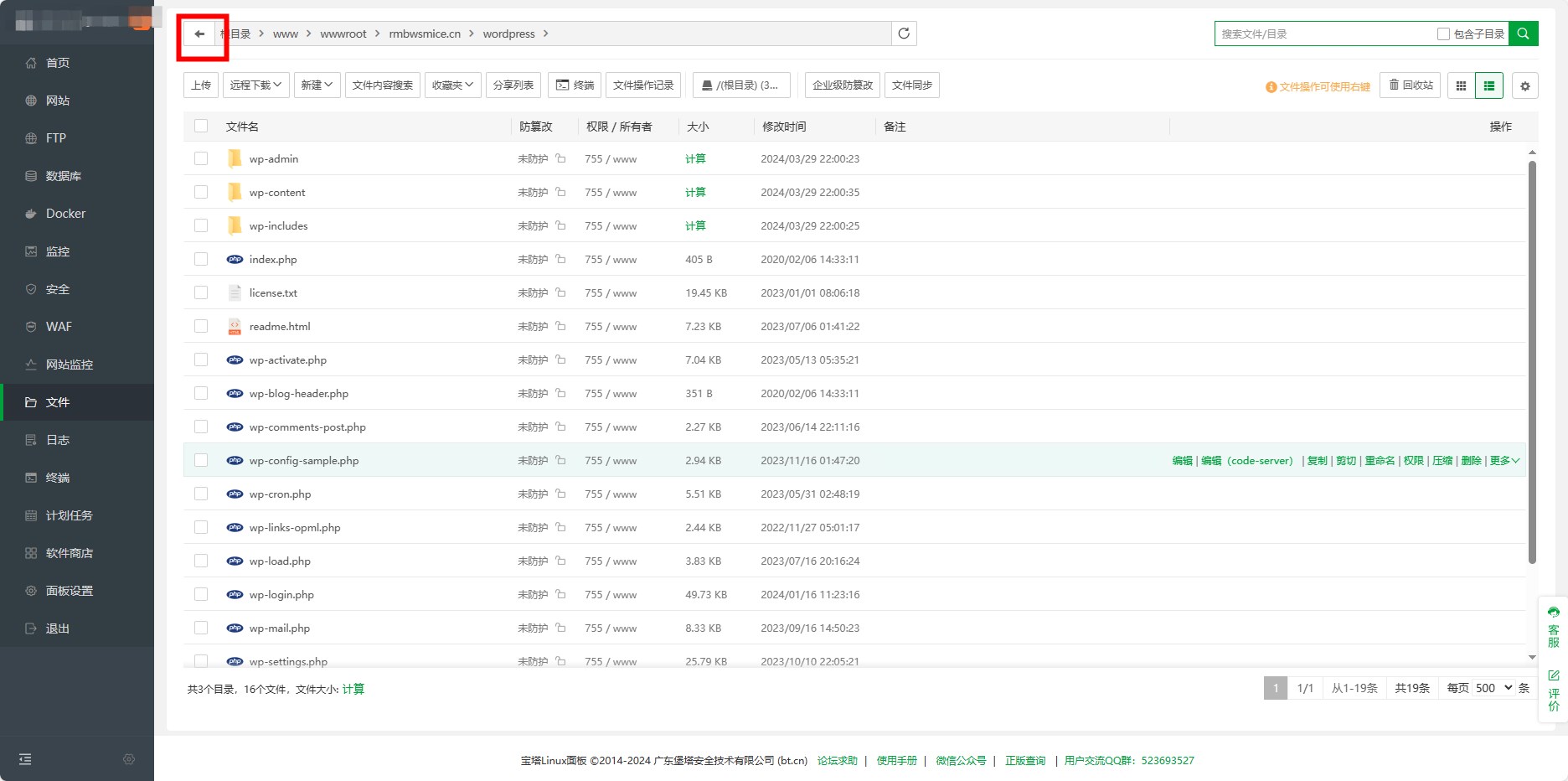Open the forum help (论坛求助) link
The height and width of the screenshot is (781, 1568).
838,760
